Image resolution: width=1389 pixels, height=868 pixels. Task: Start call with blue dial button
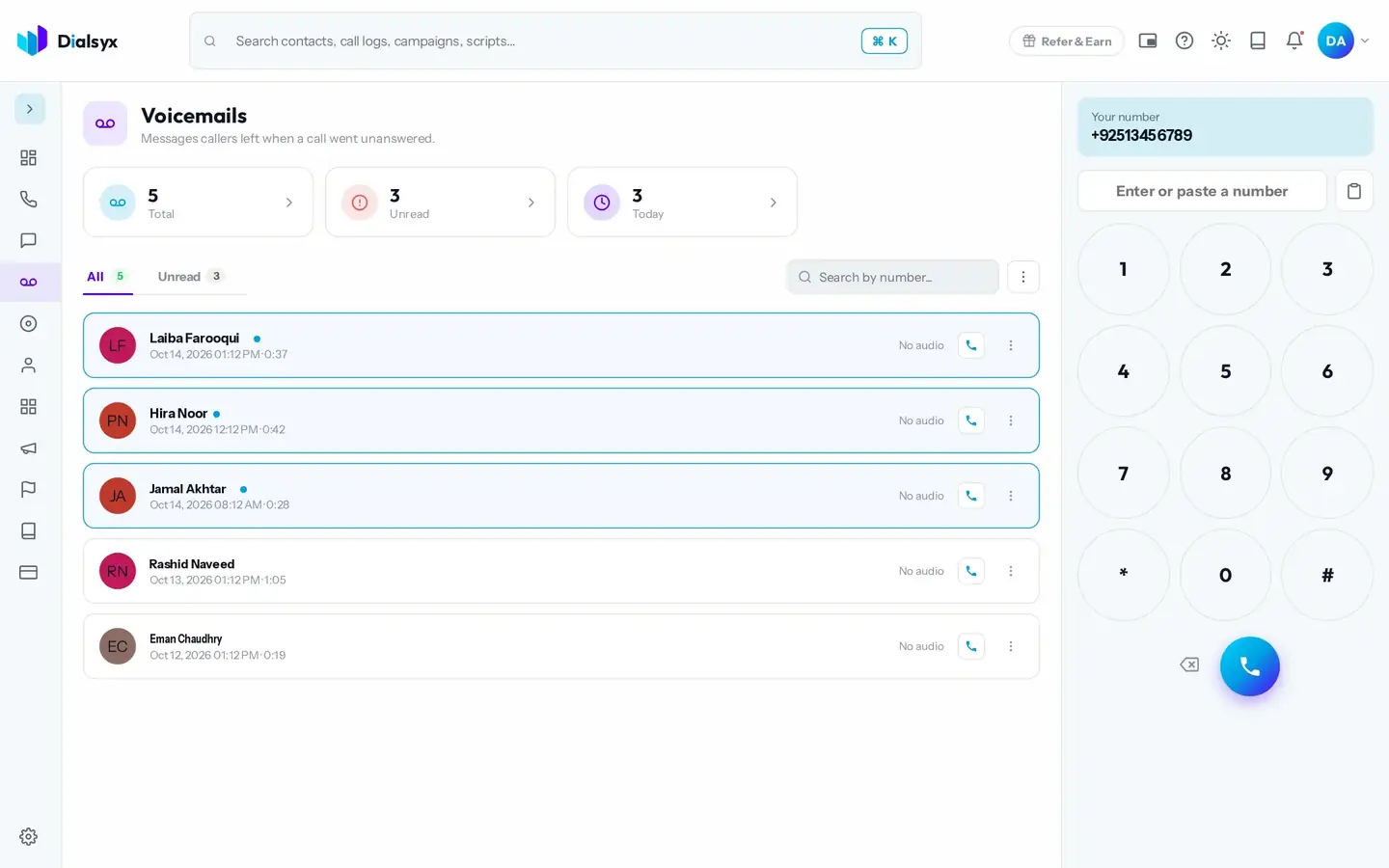pyautogui.click(x=1250, y=666)
